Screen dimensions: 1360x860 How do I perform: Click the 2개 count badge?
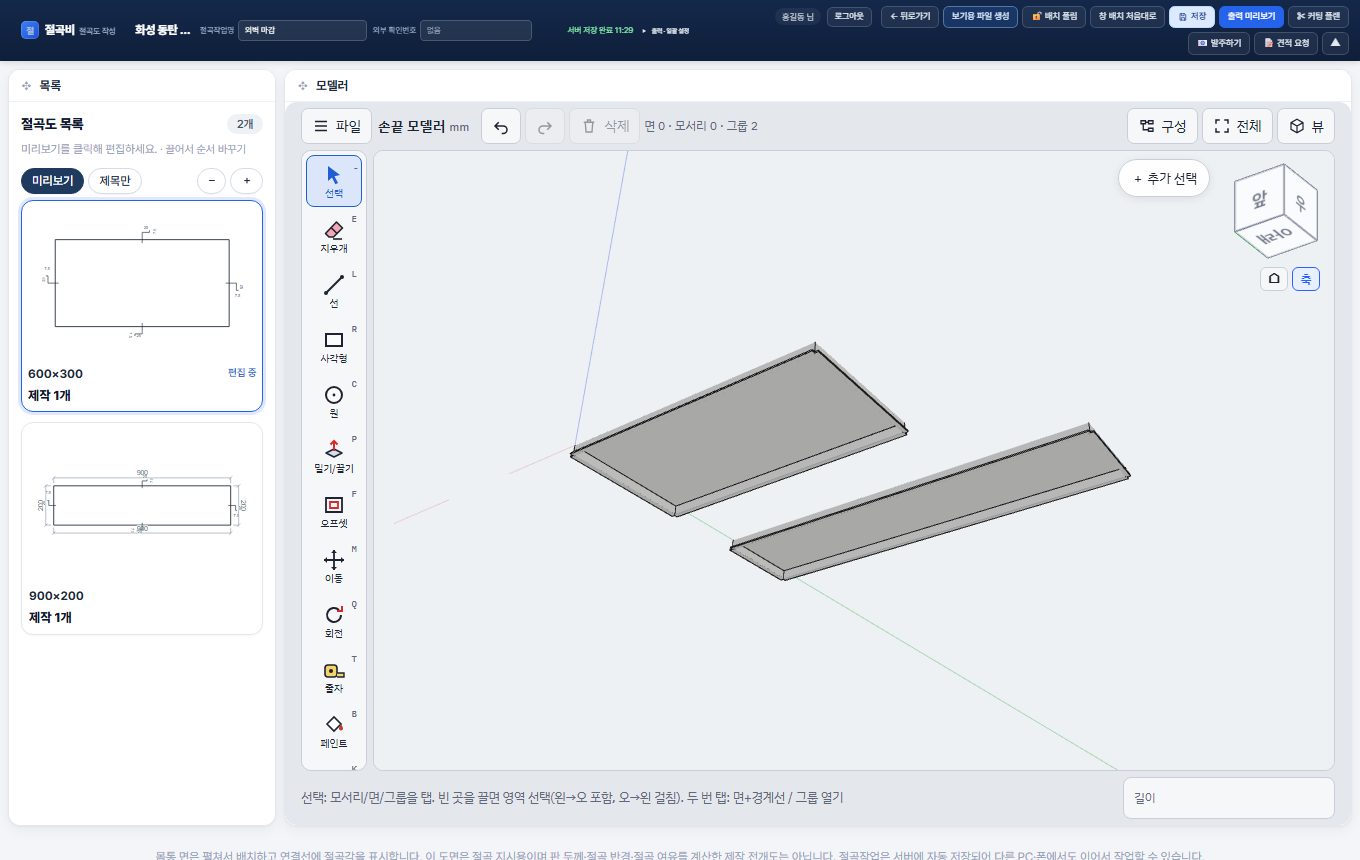pyautogui.click(x=245, y=124)
